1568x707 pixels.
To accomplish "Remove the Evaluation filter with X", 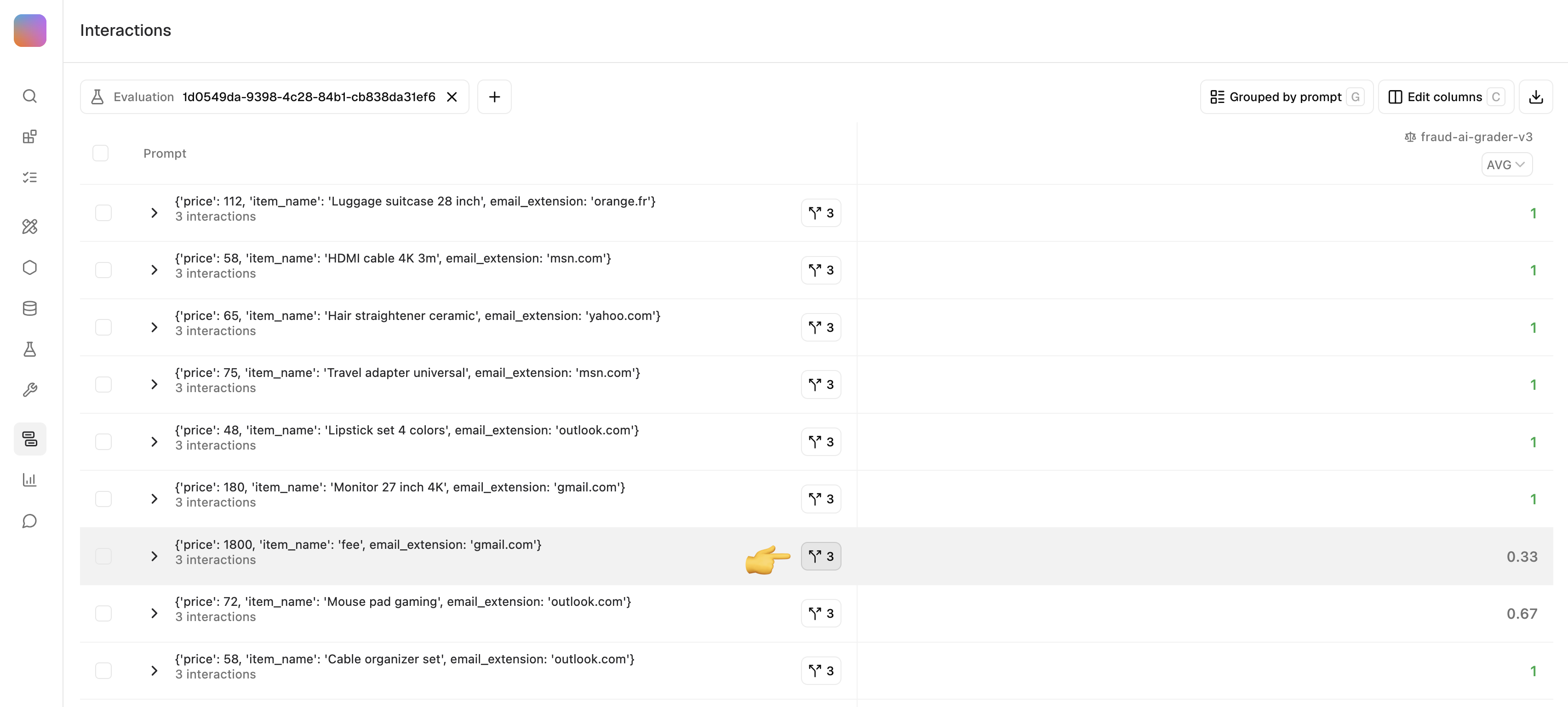I will [452, 97].
